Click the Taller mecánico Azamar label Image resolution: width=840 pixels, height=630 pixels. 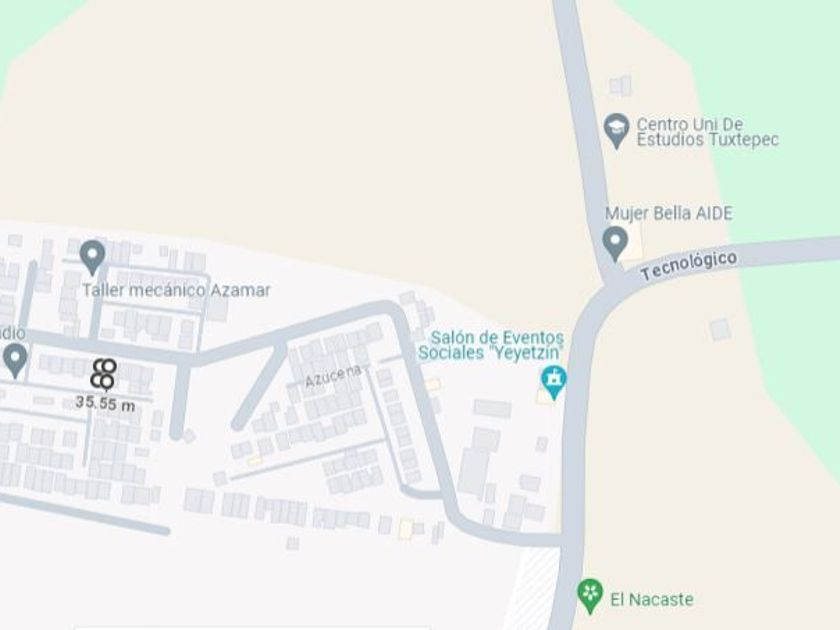176,290
